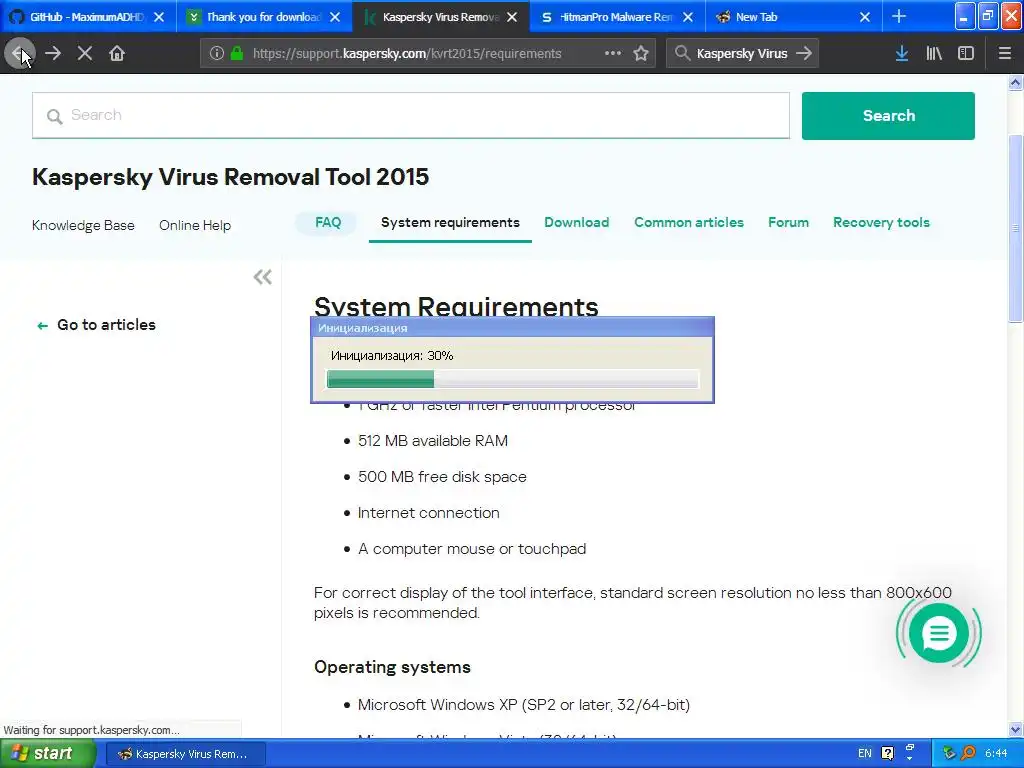This screenshot has width=1024, height=768.
Task: Click the help question mark tray icon
Action: point(888,753)
